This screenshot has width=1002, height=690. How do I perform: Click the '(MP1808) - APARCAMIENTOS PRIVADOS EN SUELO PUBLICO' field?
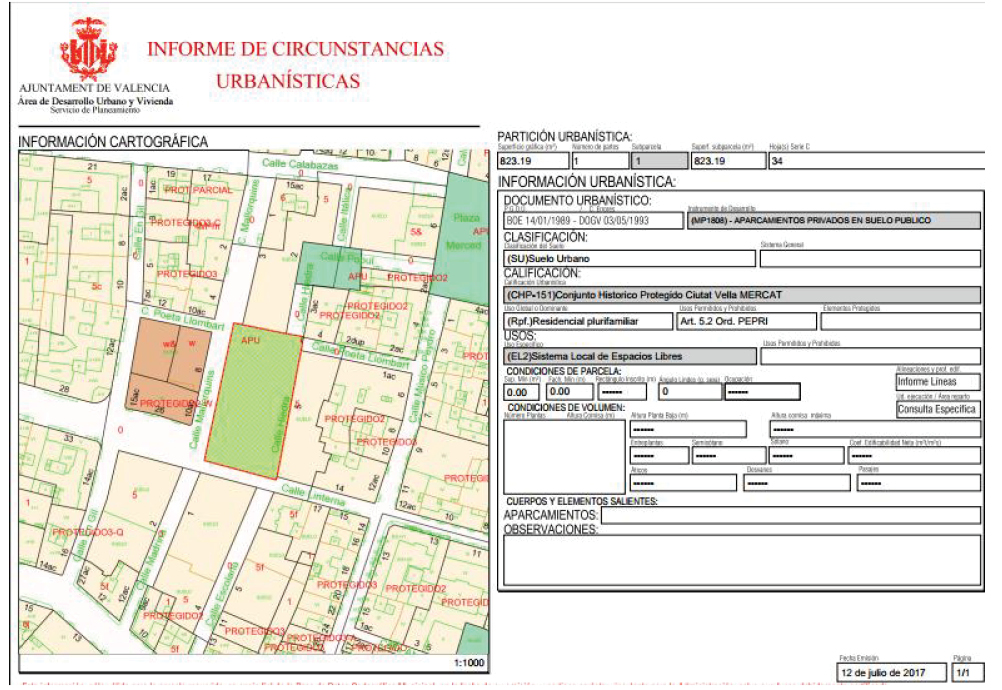tap(834, 220)
